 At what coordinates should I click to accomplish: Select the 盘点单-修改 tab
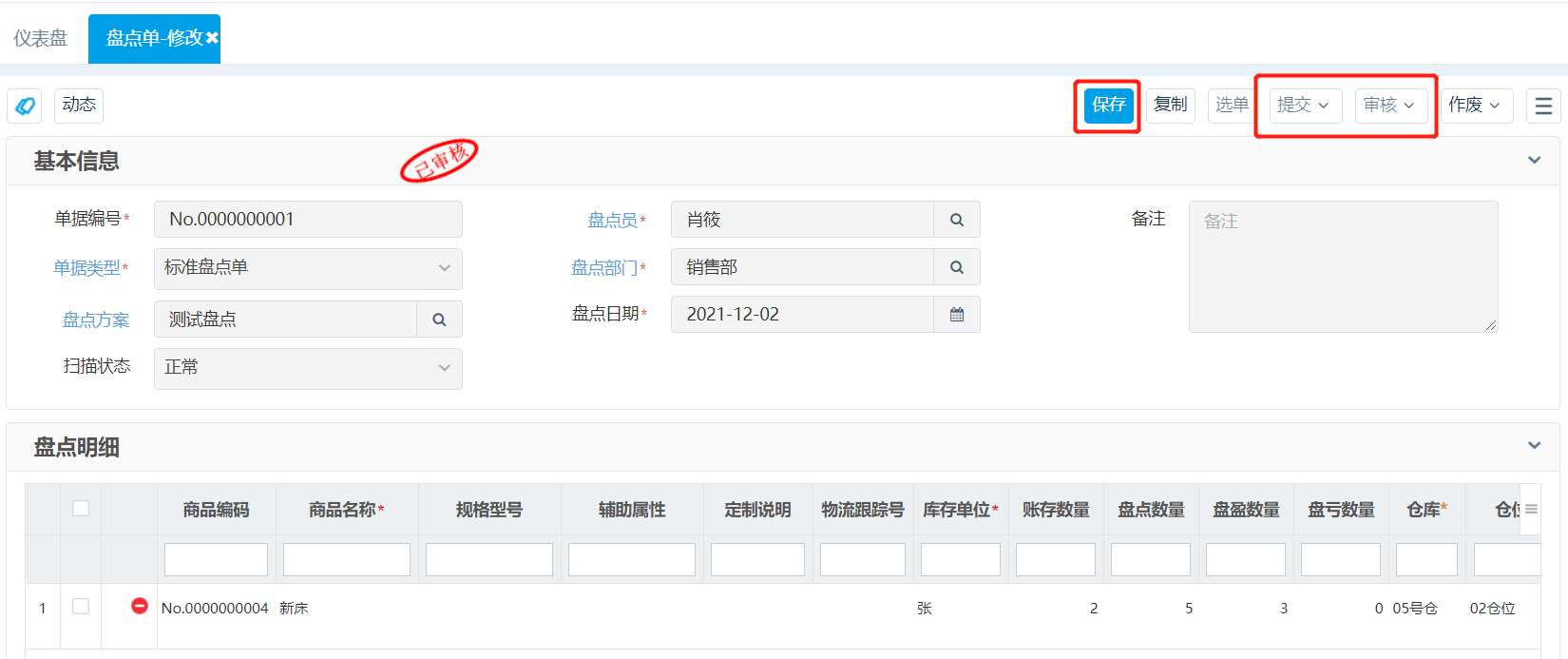154,38
